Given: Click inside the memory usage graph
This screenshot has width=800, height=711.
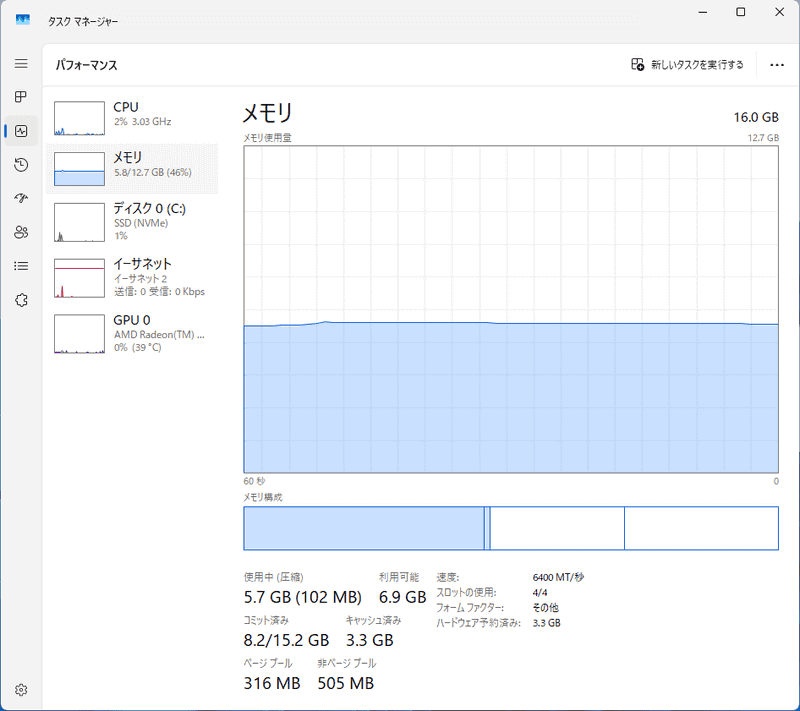Looking at the screenshot, I should coord(510,310).
